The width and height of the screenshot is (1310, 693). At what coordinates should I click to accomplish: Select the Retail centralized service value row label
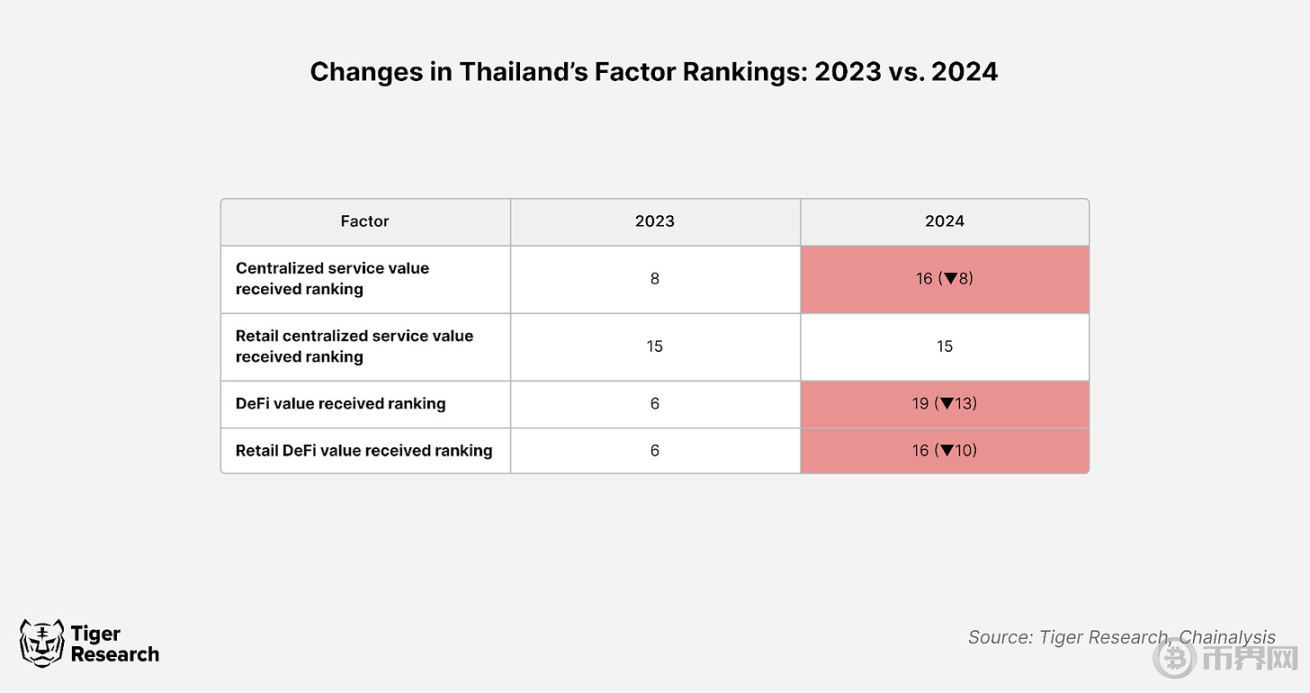pos(354,346)
